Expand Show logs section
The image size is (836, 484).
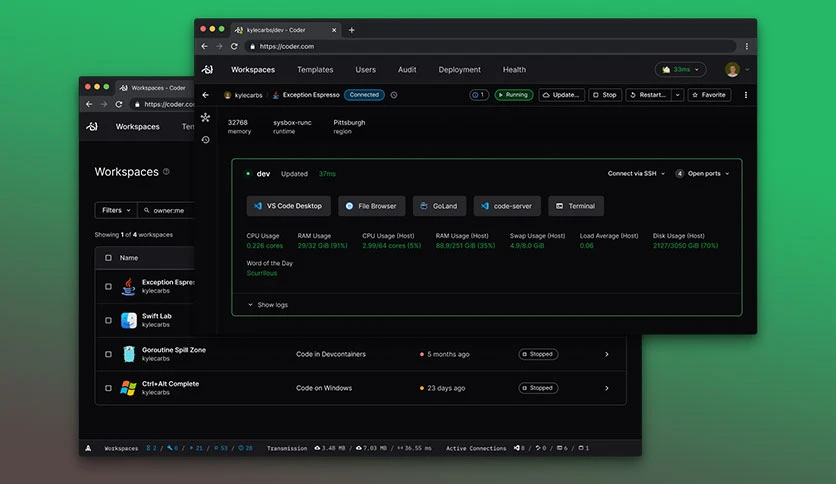(268, 305)
